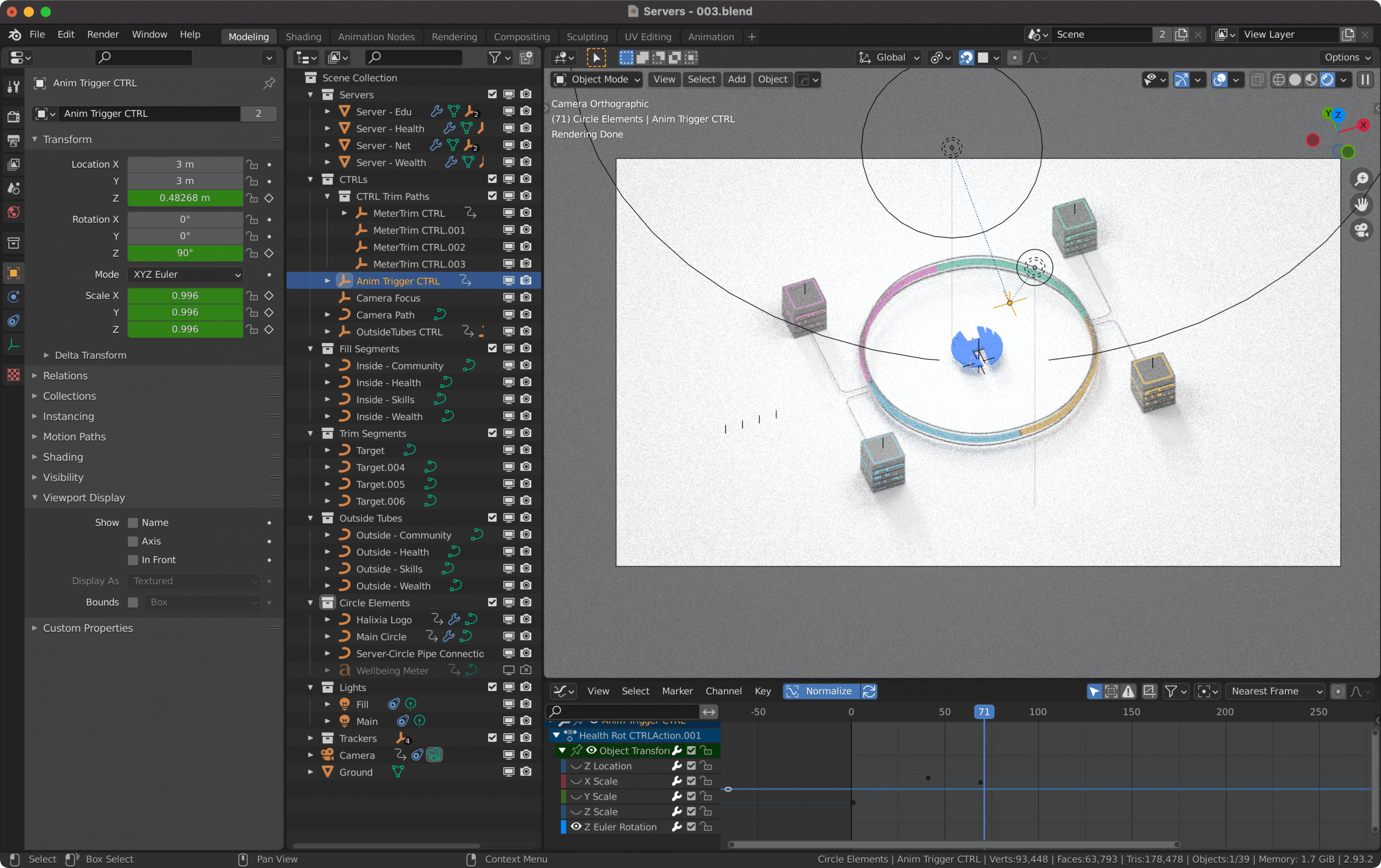Enable the In Front checkbox
This screenshot has width=1381, height=868.
(x=133, y=560)
